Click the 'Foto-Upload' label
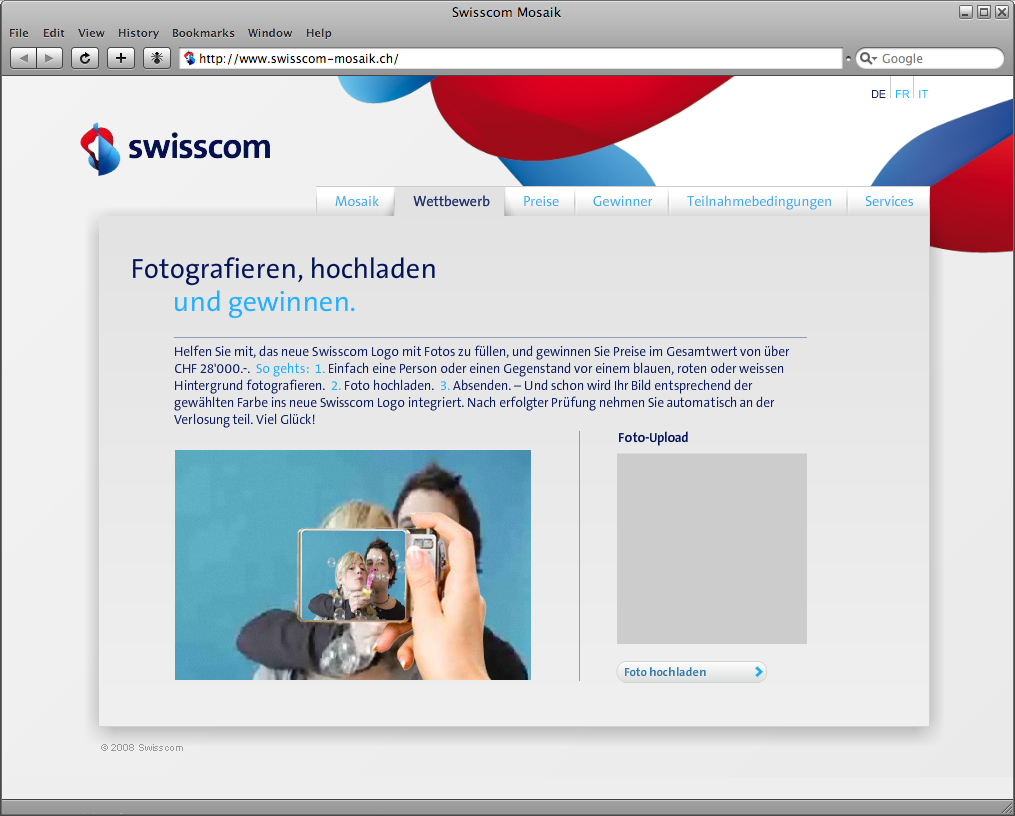This screenshot has height=816, width=1015. point(652,437)
